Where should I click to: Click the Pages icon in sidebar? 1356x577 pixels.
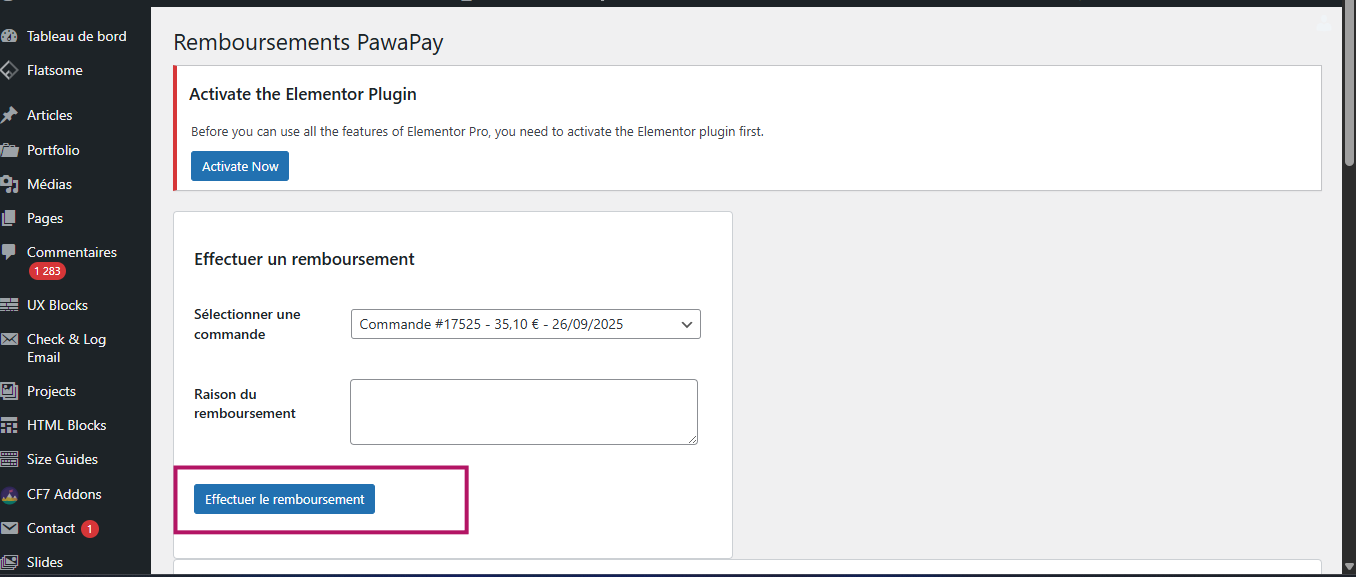(9, 218)
